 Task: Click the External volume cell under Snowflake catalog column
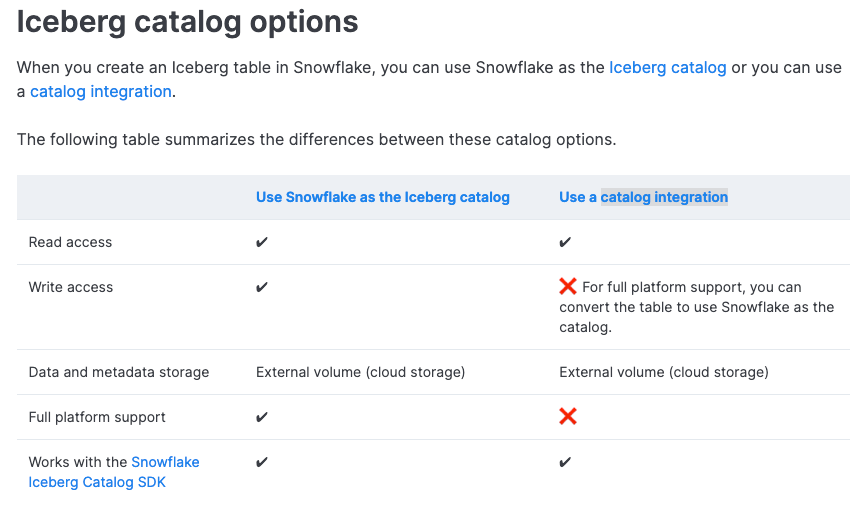point(360,372)
